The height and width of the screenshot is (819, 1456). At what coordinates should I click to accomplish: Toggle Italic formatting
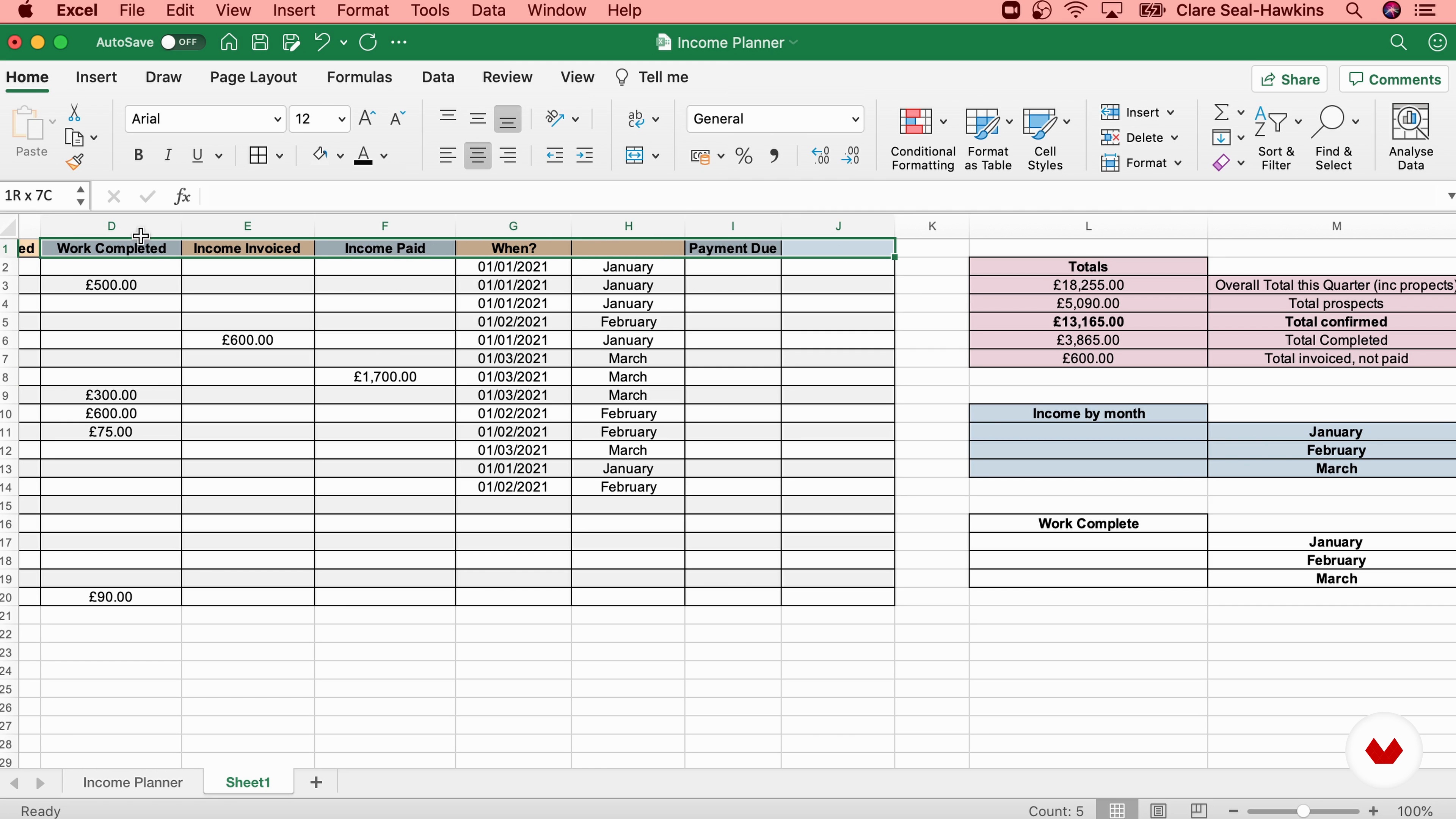click(168, 155)
